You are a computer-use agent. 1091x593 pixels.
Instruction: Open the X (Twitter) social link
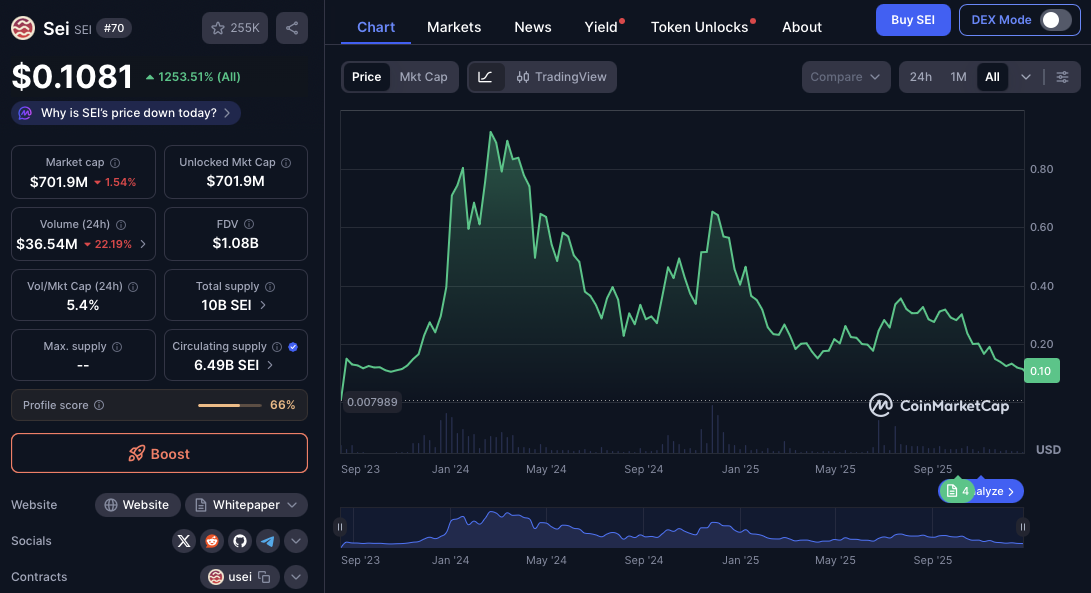(183, 541)
